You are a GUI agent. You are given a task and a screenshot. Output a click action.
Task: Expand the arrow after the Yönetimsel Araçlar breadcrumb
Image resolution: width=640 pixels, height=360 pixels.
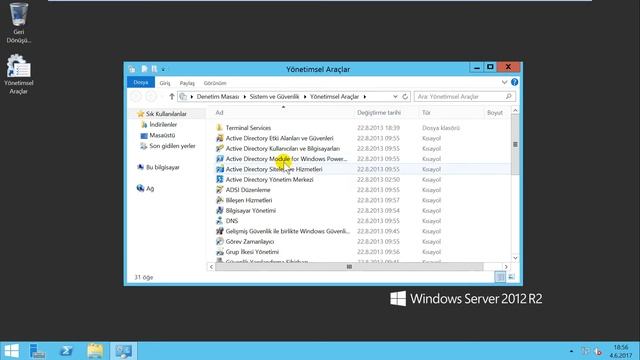click(364, 97)
